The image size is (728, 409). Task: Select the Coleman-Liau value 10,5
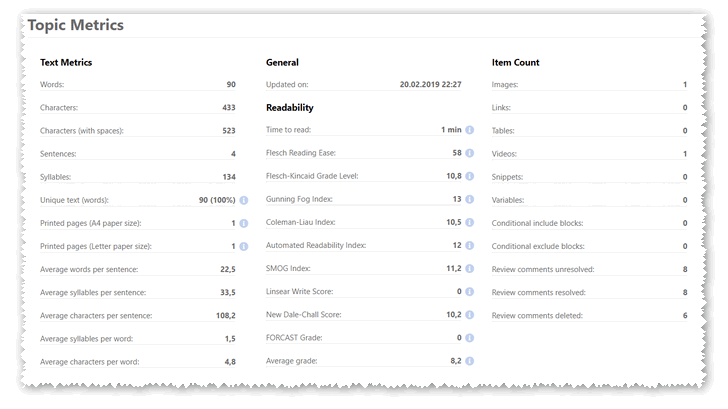pos(454,222)
